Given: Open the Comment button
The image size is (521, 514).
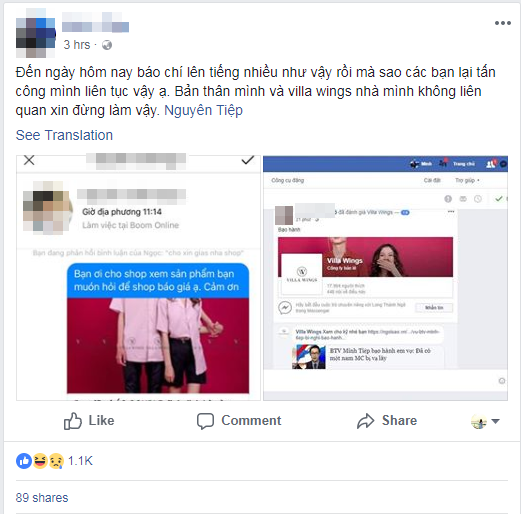Looking at the screenshot, I should [239, 421].
